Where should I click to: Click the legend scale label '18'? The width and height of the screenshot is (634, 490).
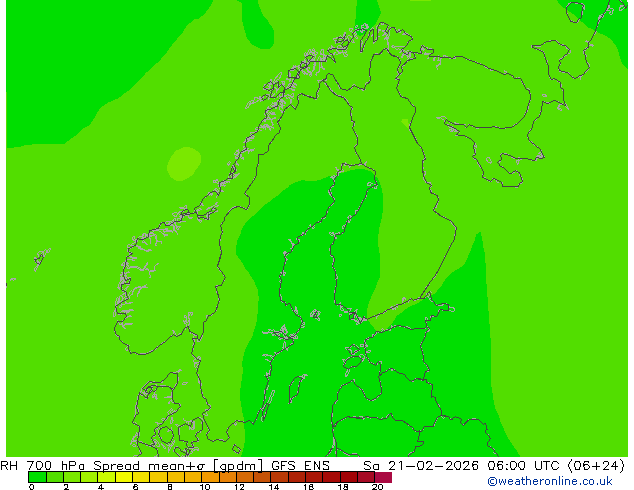[343, 487]
